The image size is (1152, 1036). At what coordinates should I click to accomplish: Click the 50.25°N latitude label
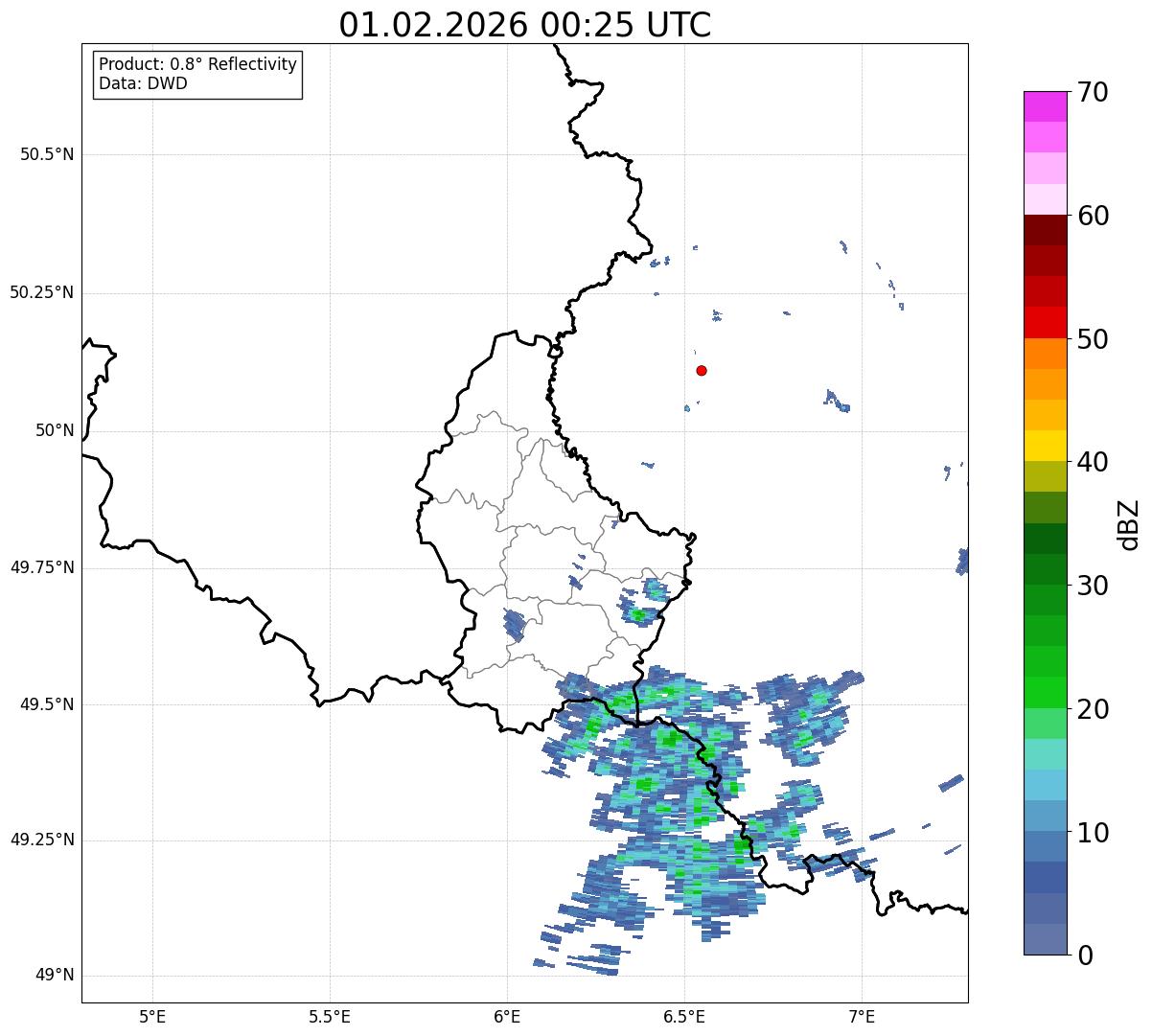pos(42,292)
